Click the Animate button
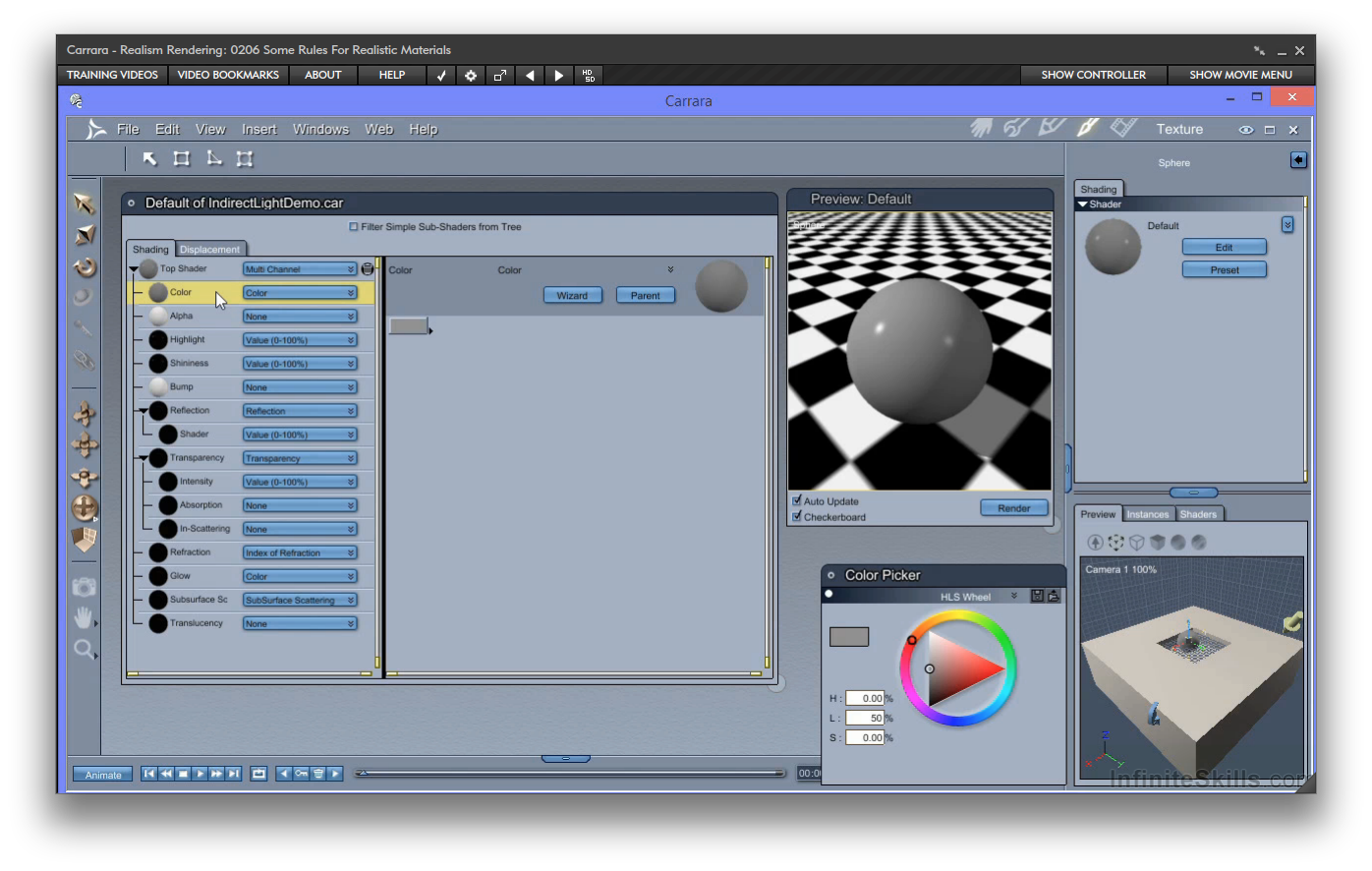 (x=103, y=775)
